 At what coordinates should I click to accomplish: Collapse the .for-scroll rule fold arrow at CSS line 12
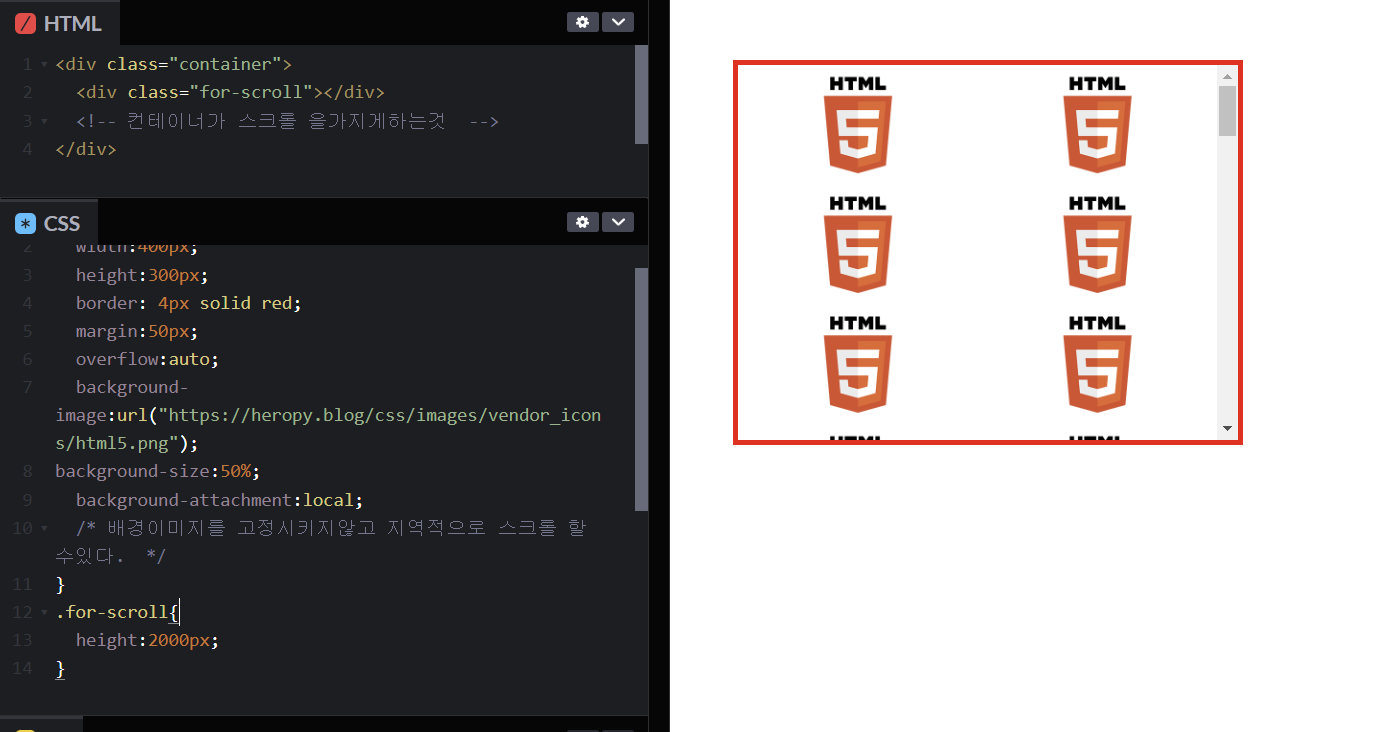tap(44, 612)
